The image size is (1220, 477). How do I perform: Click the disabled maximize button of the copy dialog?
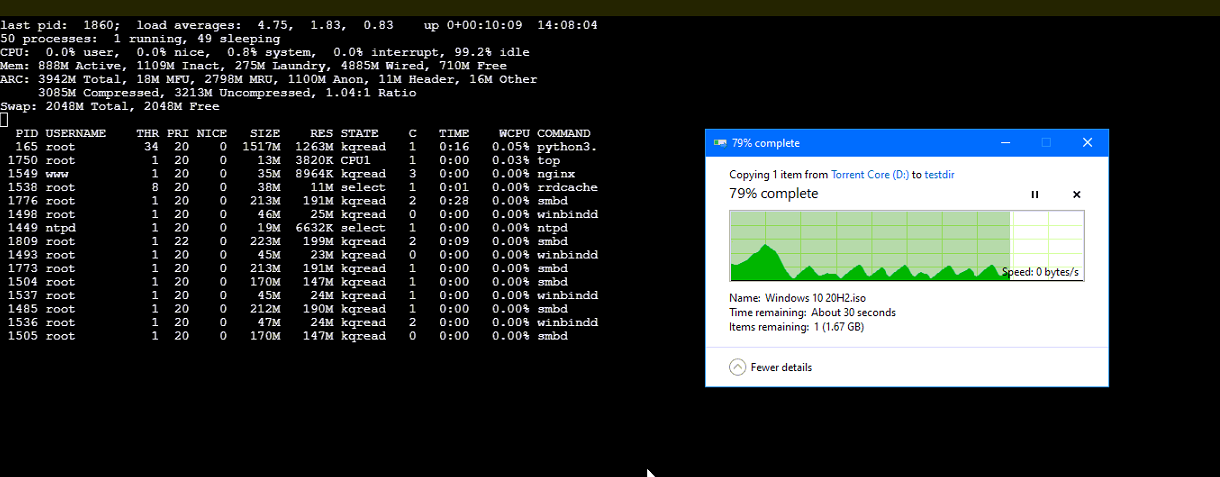pyautogui.click(x=1046, y=143)
